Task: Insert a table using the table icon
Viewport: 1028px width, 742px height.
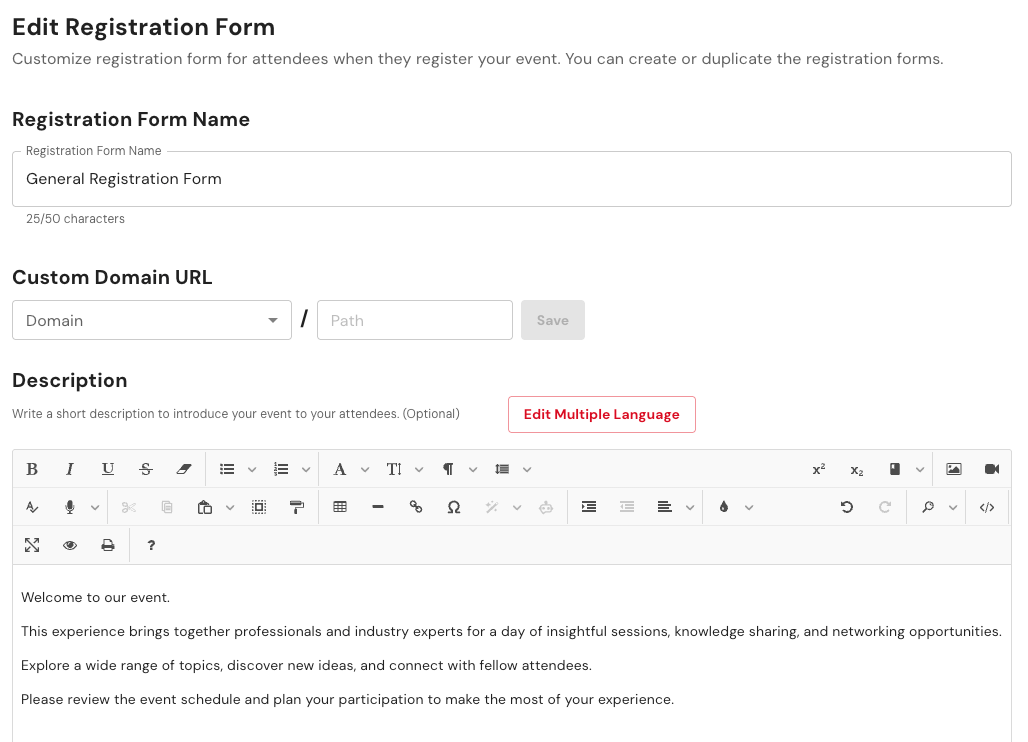Action: pos(340,507)
